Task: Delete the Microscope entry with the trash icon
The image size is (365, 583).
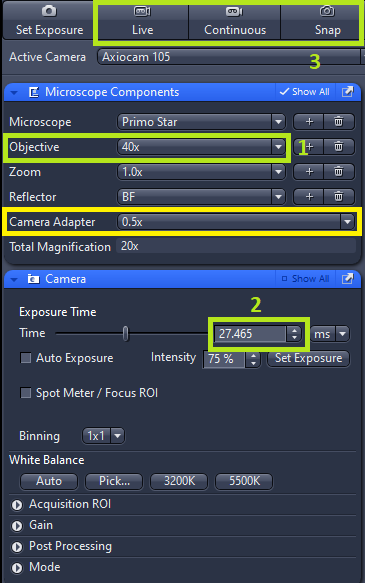Action: (x=339, y=122)
